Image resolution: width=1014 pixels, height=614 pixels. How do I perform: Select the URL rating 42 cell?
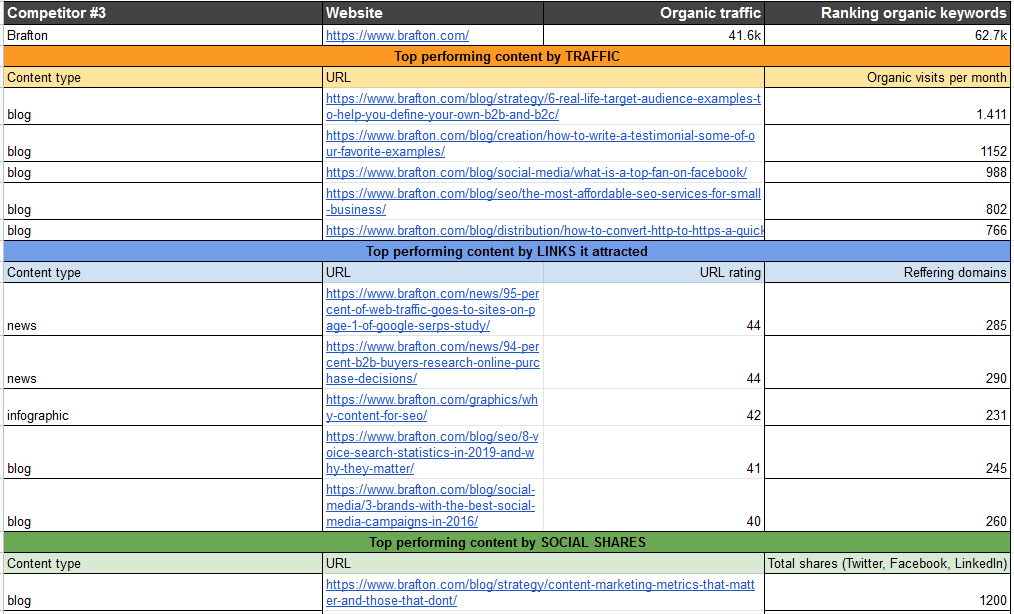[654, 408]
